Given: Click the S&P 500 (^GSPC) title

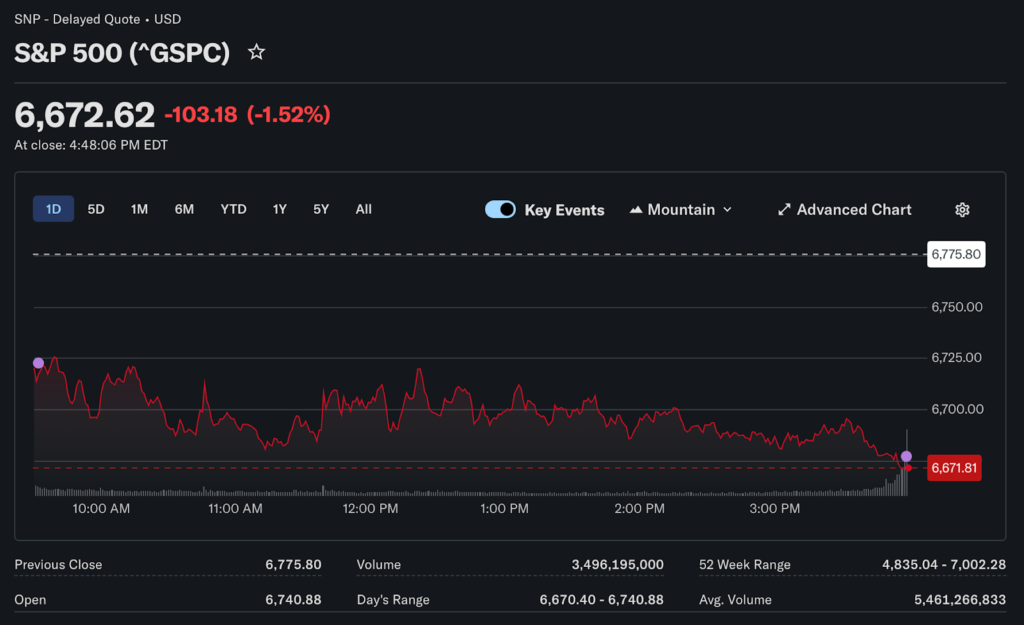Looking at the screenshot, I should [x=122, y=53].
